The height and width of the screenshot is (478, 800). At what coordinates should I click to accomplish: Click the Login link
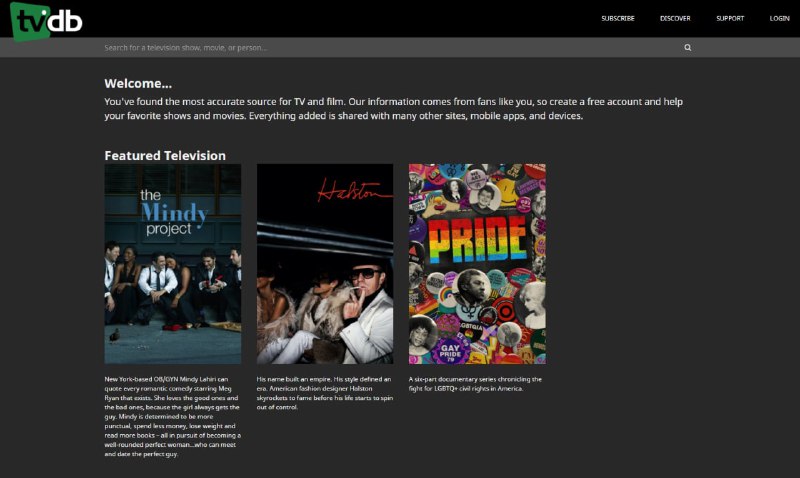[779, 18]
